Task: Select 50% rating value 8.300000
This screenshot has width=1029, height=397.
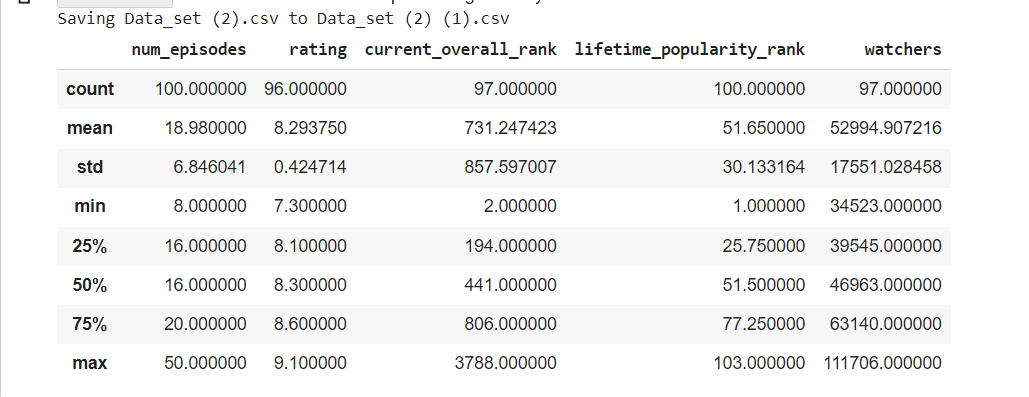Action: [x=310, y=285]
